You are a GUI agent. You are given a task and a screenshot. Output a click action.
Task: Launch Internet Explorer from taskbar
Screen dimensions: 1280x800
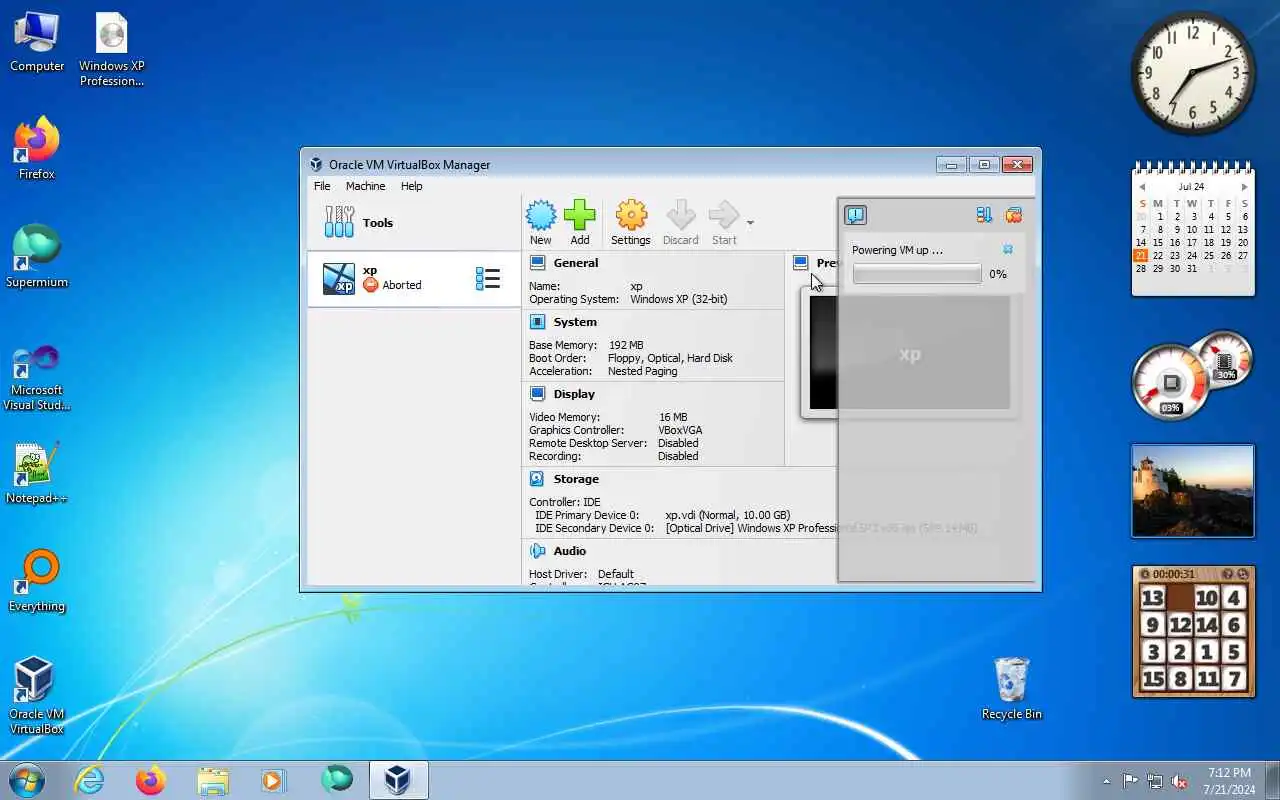coord(90,780)
